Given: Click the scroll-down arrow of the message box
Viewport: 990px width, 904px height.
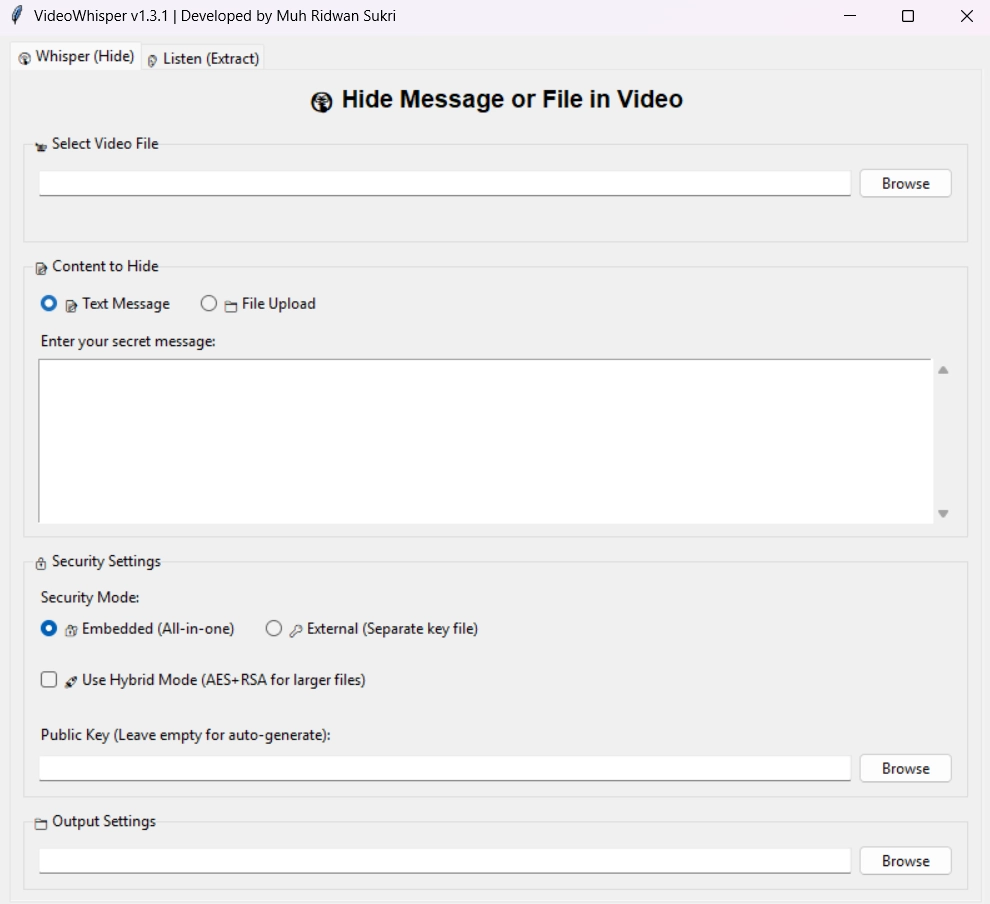Looking at the screenshot, I should 943,512.
